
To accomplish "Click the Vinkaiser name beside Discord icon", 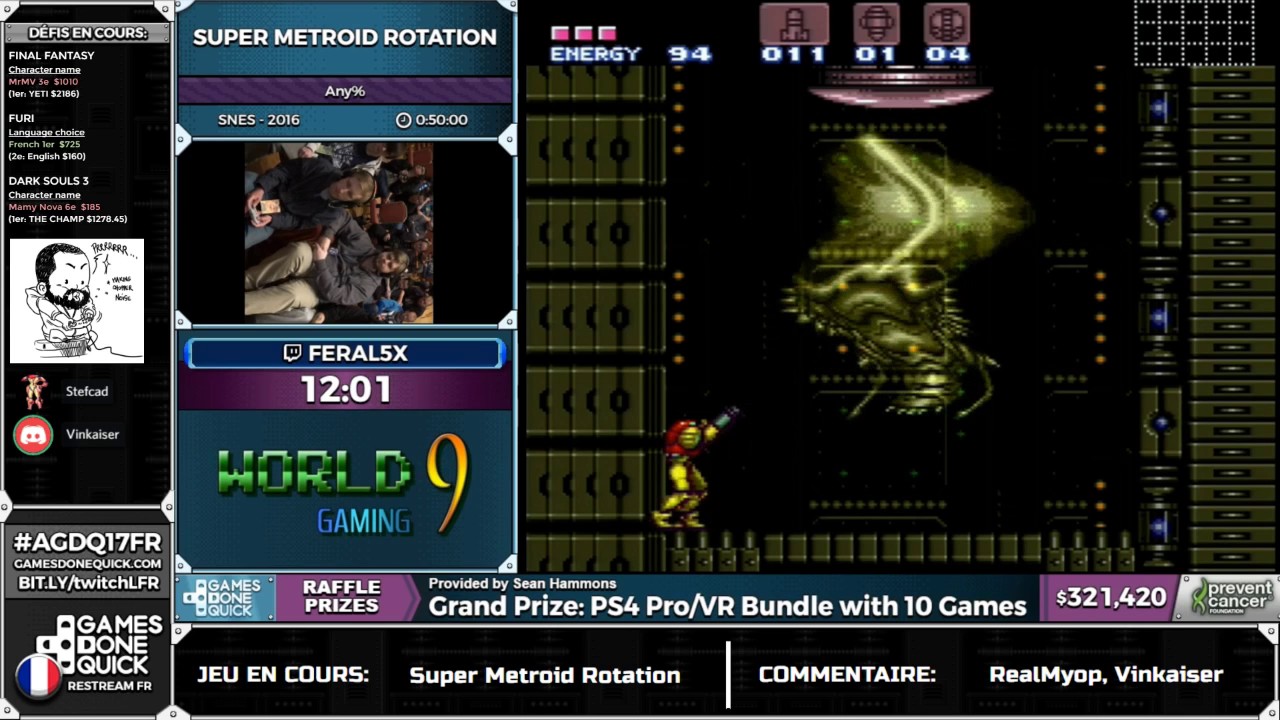I will click(x=92, y=435).
